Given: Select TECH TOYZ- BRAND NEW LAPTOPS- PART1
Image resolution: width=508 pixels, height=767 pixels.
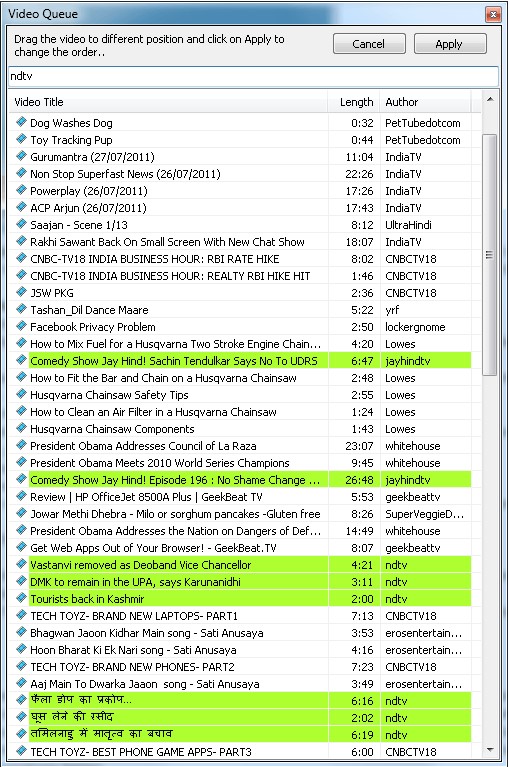Looking at the screenshot, I should click(x=240, y=616).
